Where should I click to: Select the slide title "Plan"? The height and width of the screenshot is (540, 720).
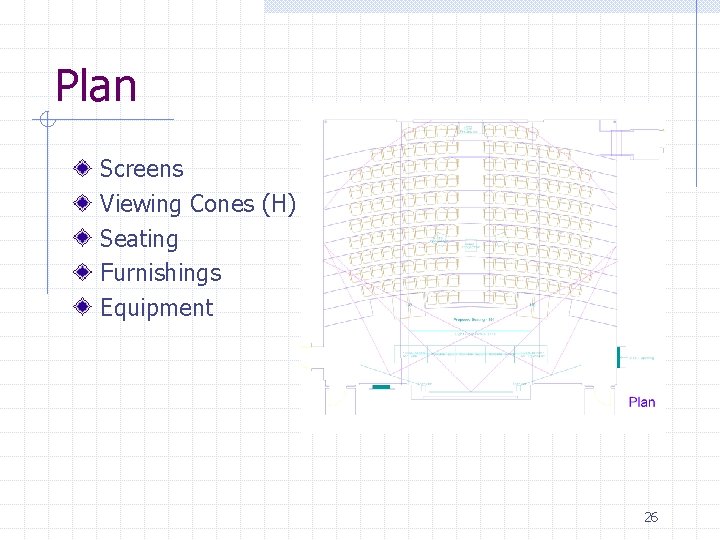tap(96, 85)
